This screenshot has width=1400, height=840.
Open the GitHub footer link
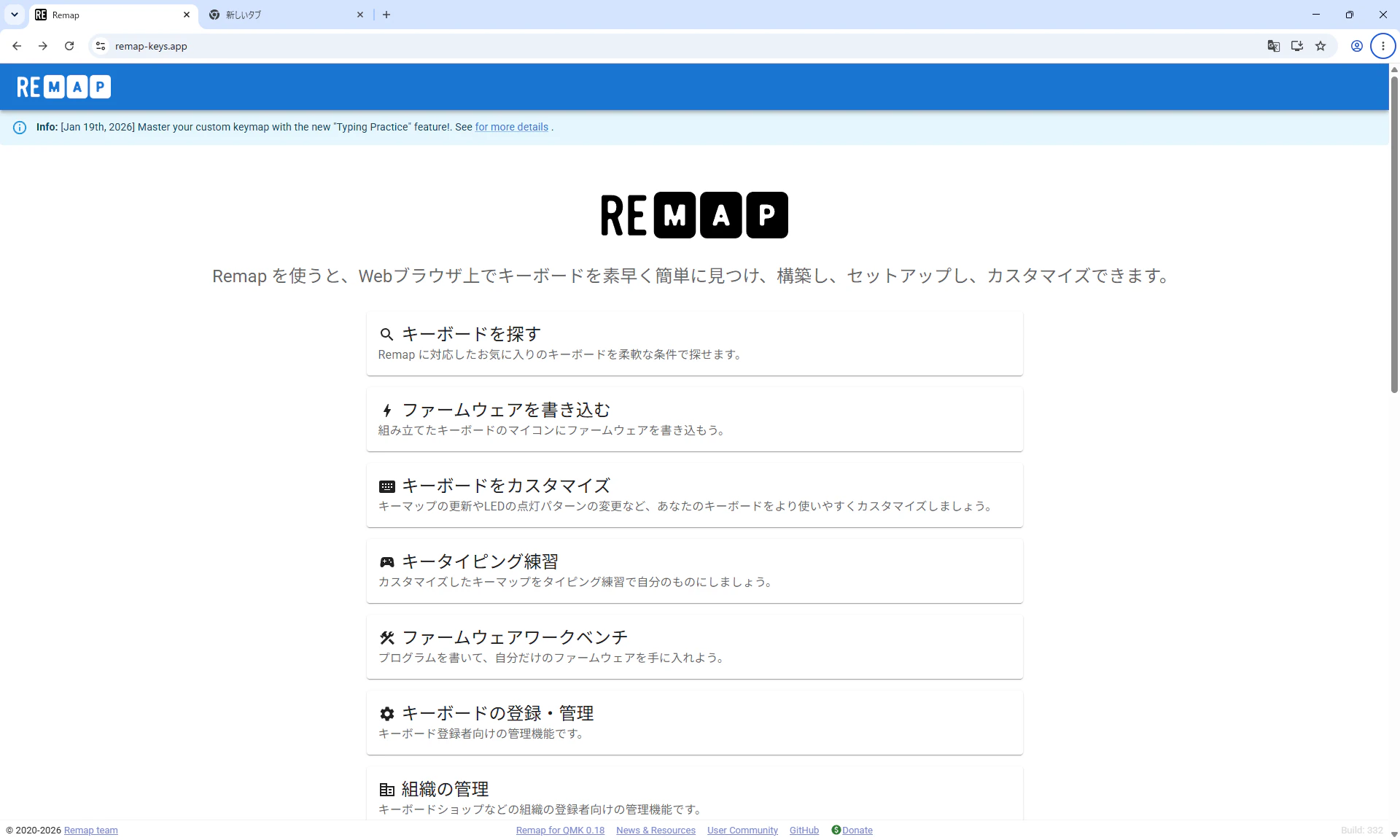click(x=804, y=831)
